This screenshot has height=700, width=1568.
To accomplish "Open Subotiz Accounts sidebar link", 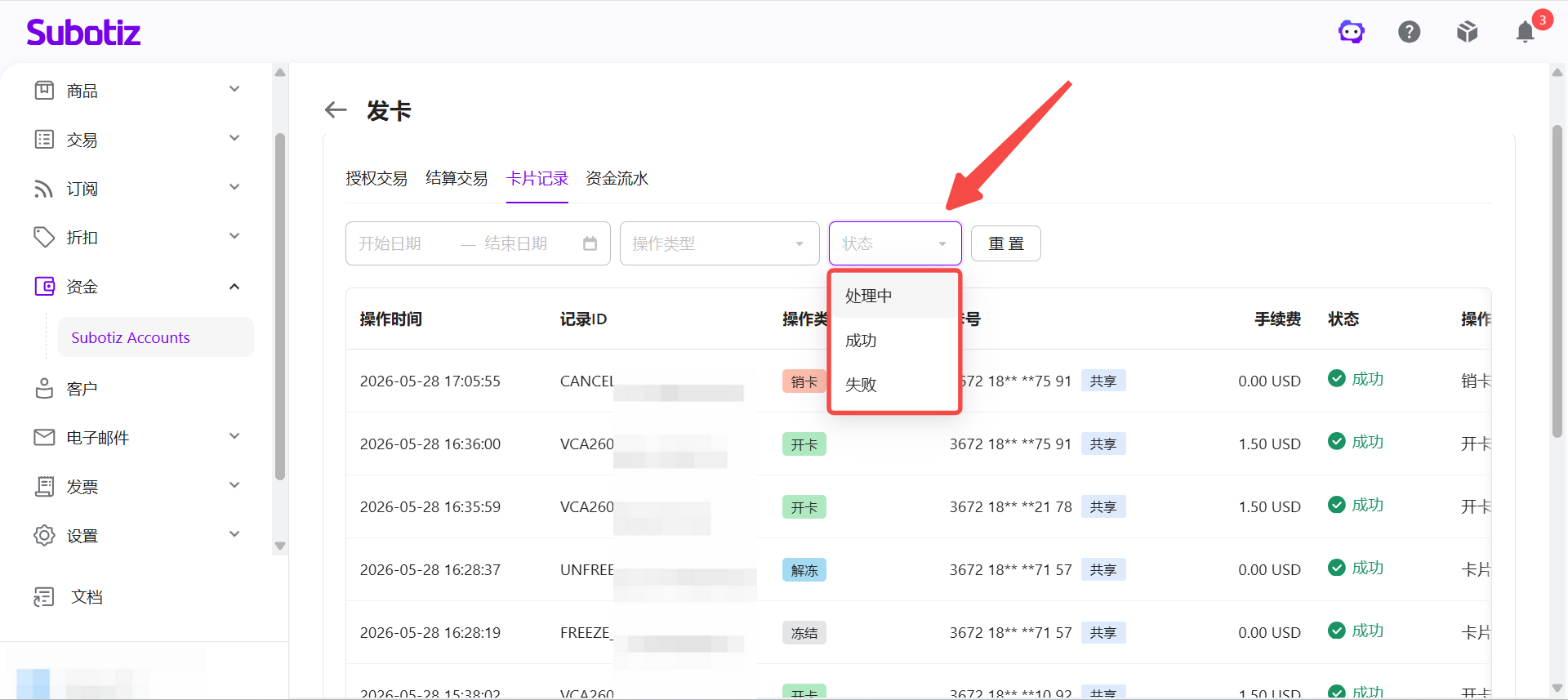I will [155, 337].
